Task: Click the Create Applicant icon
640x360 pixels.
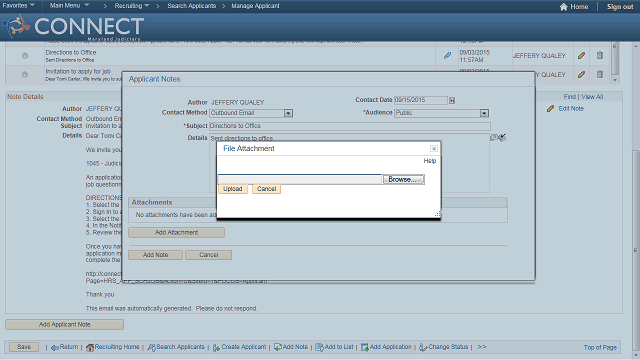Action: point(216,347)
